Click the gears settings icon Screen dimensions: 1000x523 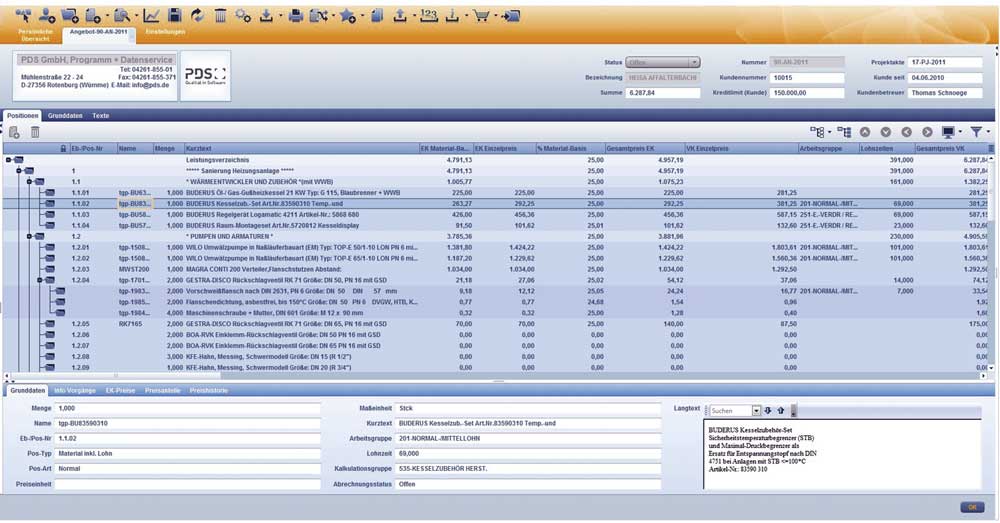[243, 15]
